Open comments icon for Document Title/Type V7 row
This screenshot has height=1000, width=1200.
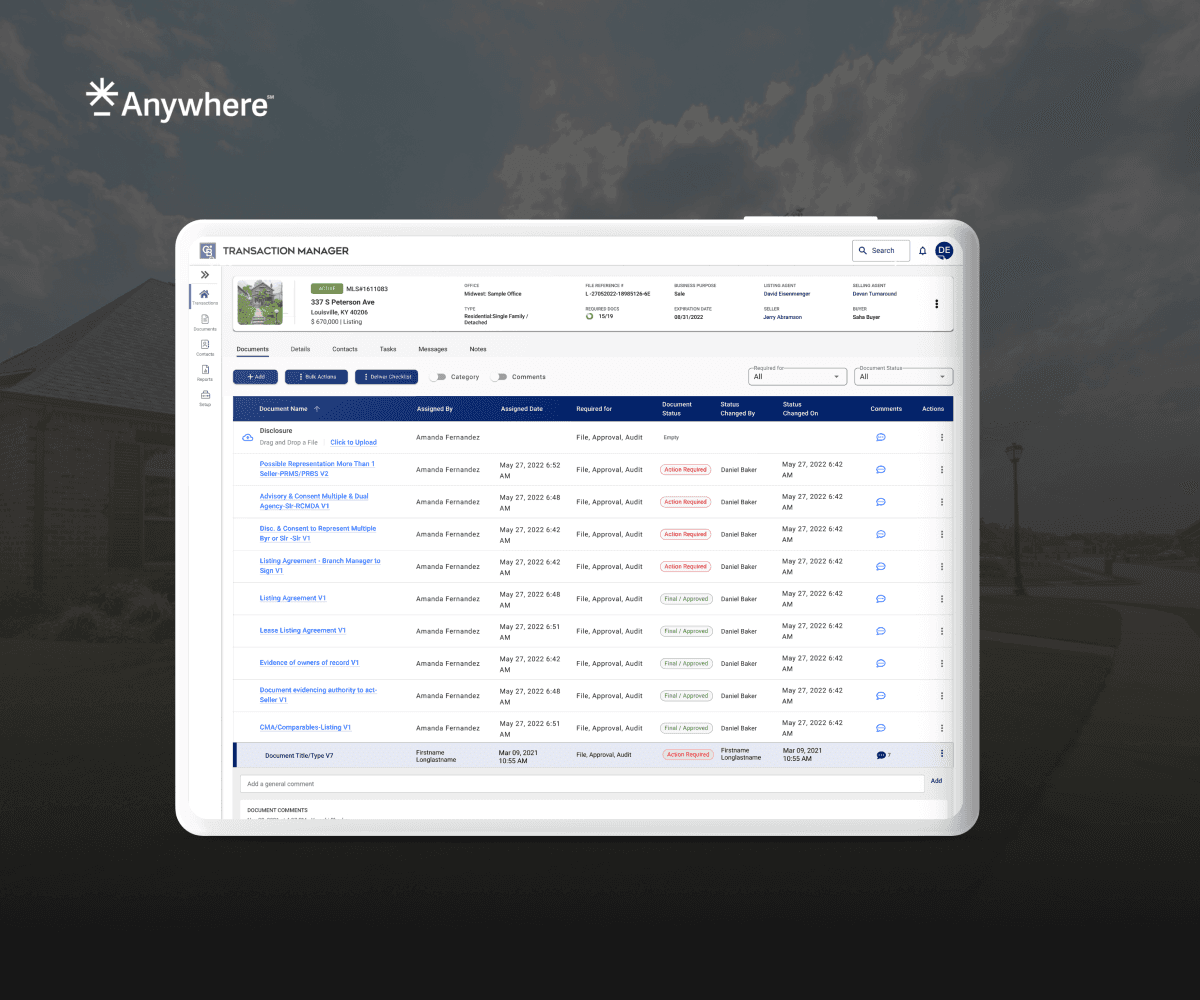click(x=881, y=755)
